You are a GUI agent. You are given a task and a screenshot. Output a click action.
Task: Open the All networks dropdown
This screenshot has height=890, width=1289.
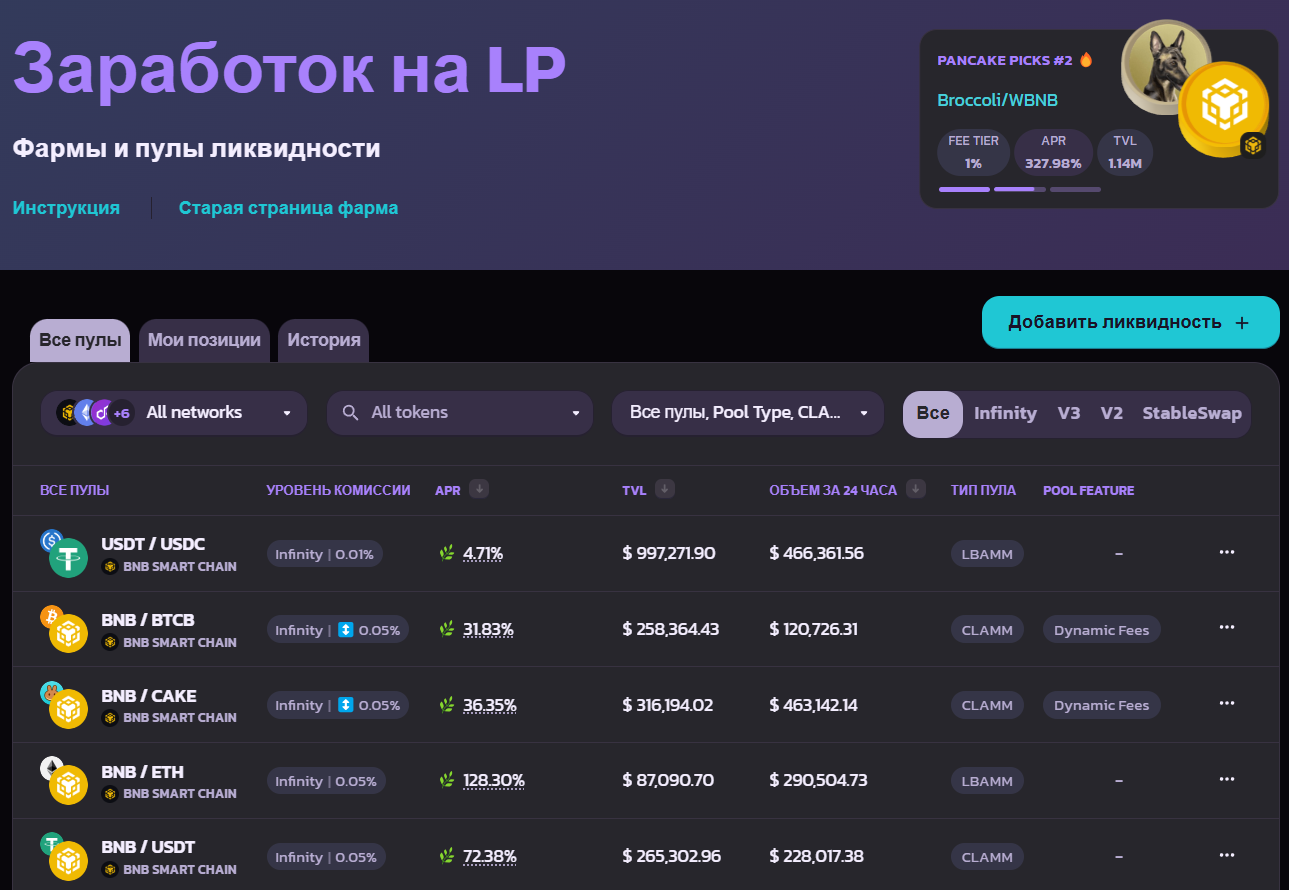[x=174, y=413]
